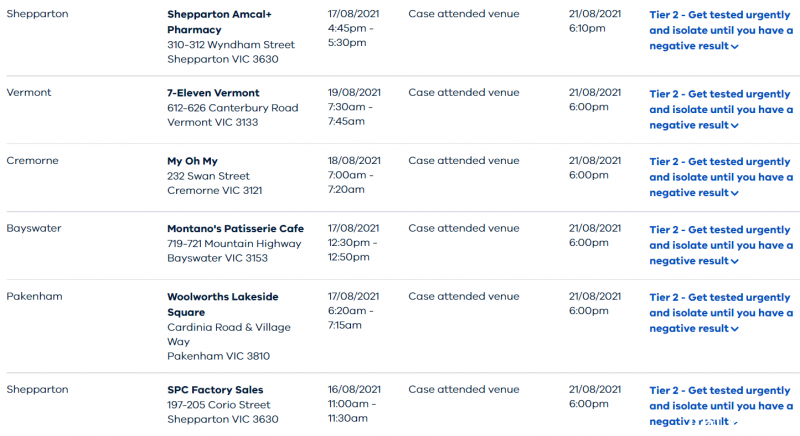Expand Tier 2 advice for Montano's Patisserie Cafe
Screen dimensions: 800x436
720,245
